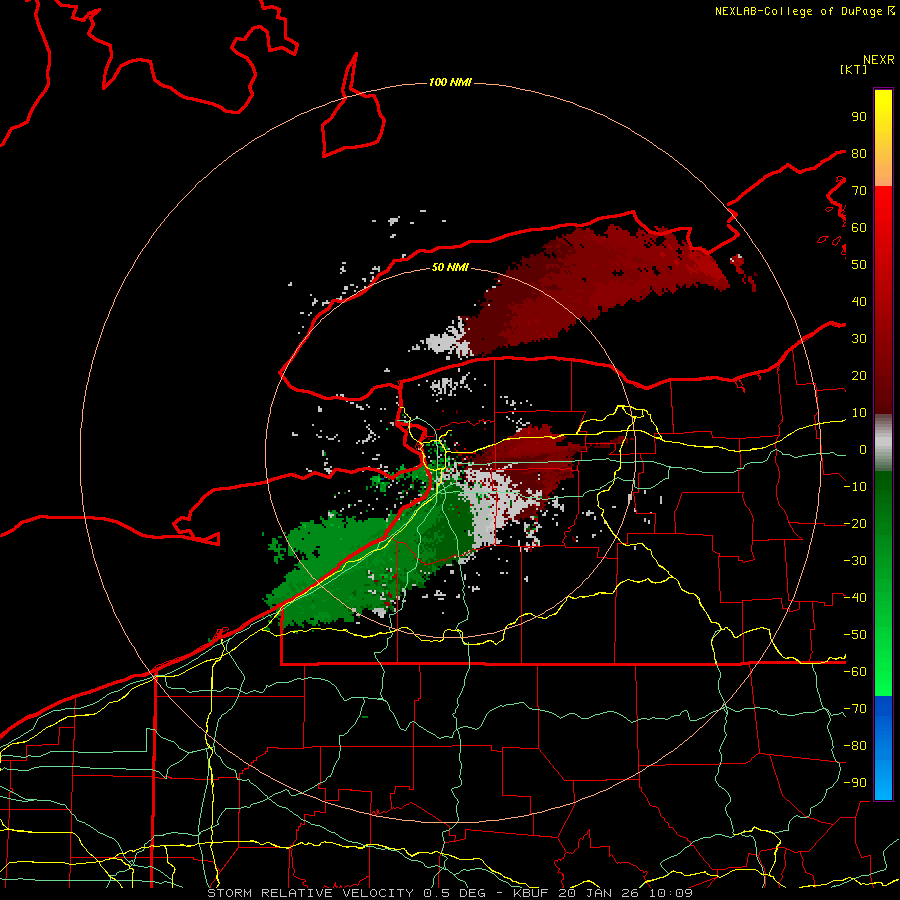Click the [KT] units label

click(853, 69)
